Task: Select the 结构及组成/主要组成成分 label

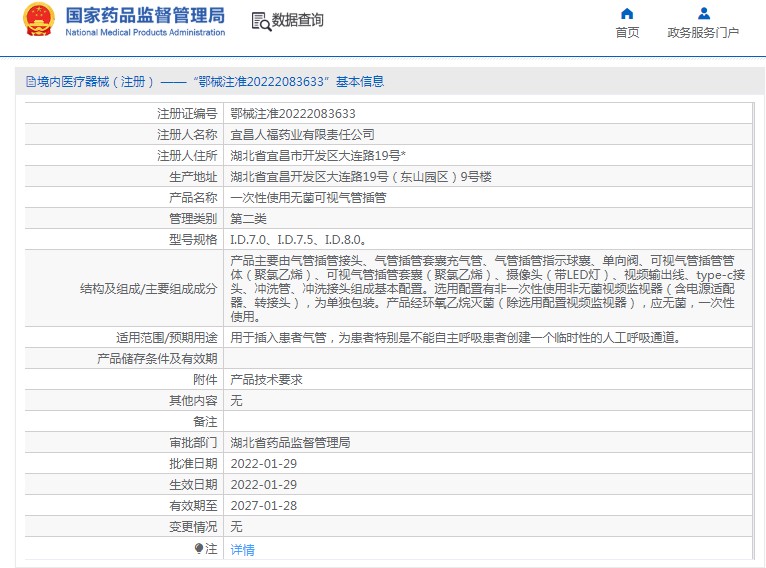Action: (x=149, y=288)
